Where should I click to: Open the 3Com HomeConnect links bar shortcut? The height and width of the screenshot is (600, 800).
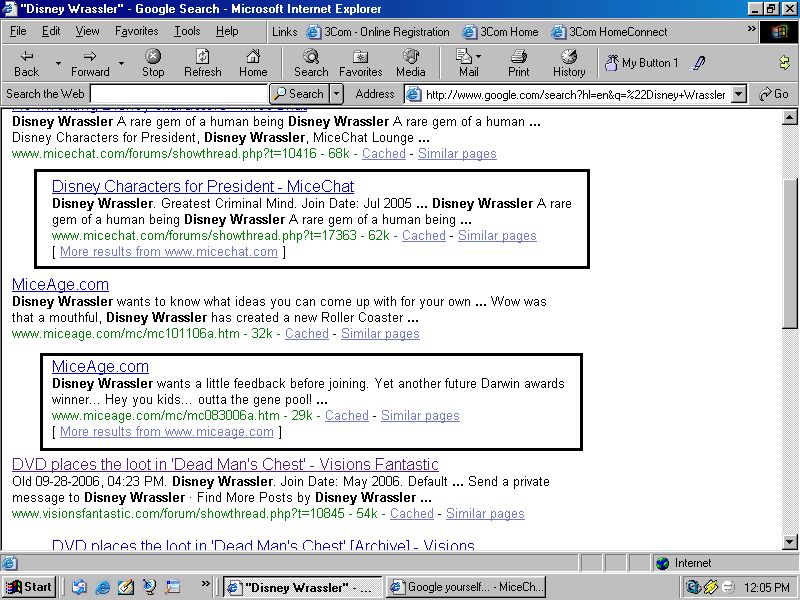click(610, 32)
